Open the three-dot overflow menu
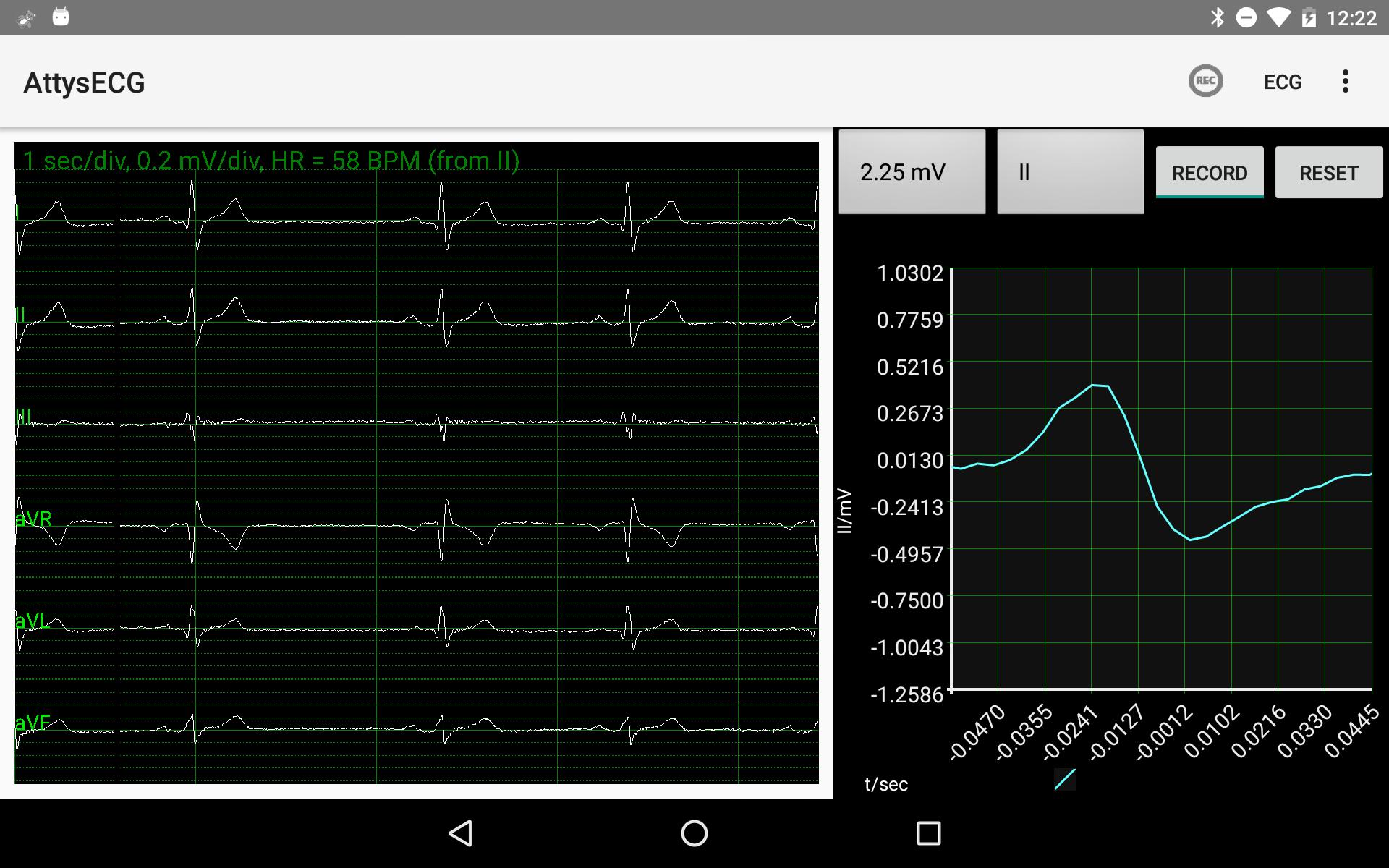 point(1346,81)
